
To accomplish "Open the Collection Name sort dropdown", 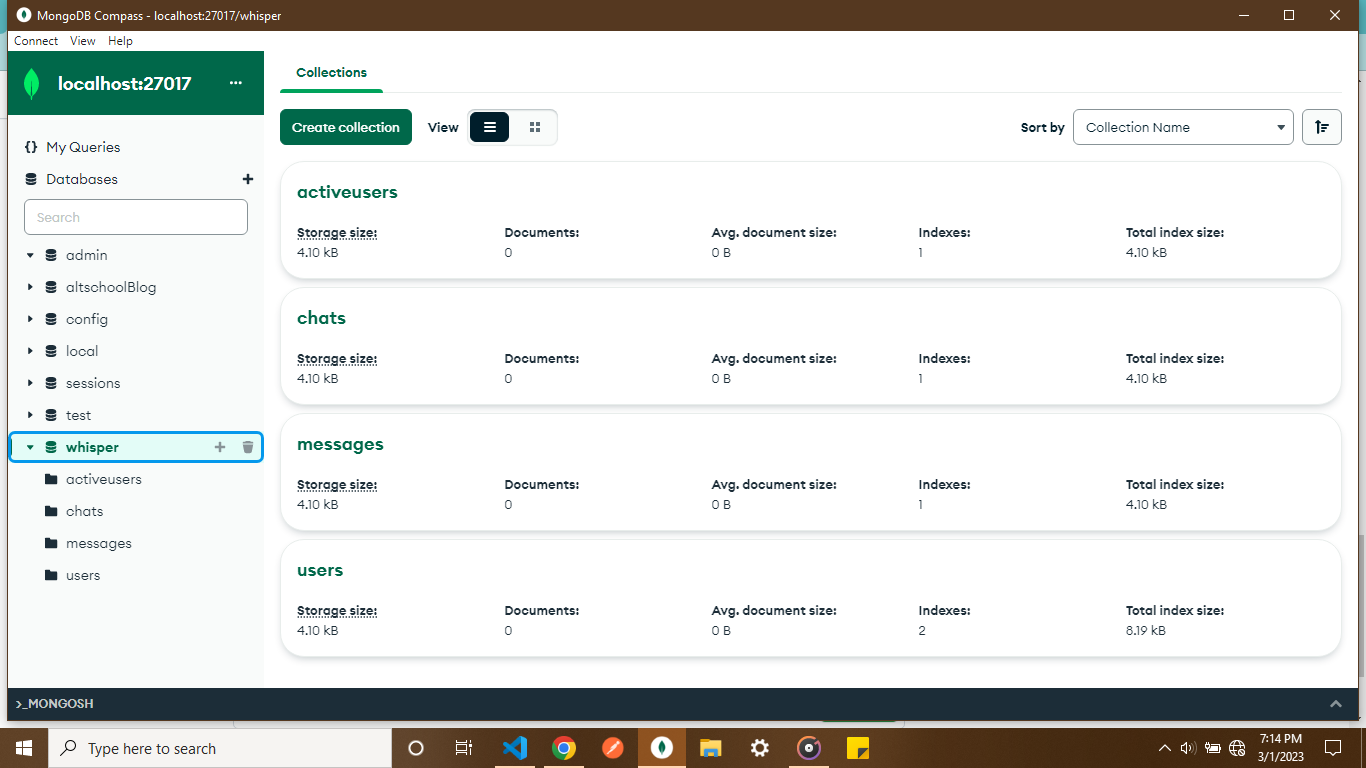I will (x=1183, y=127).
